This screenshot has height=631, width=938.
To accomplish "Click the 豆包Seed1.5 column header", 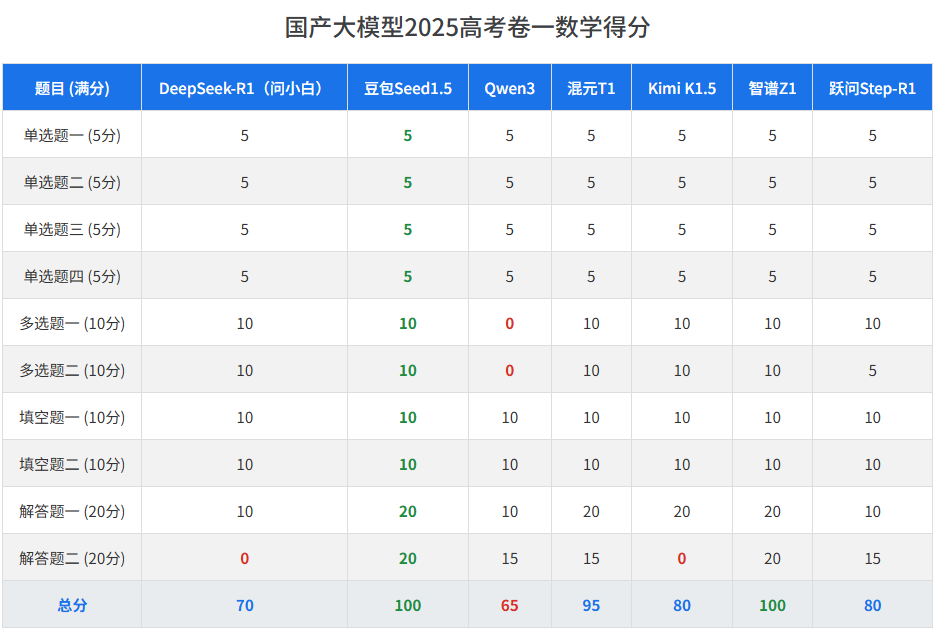I will (408, 89).
